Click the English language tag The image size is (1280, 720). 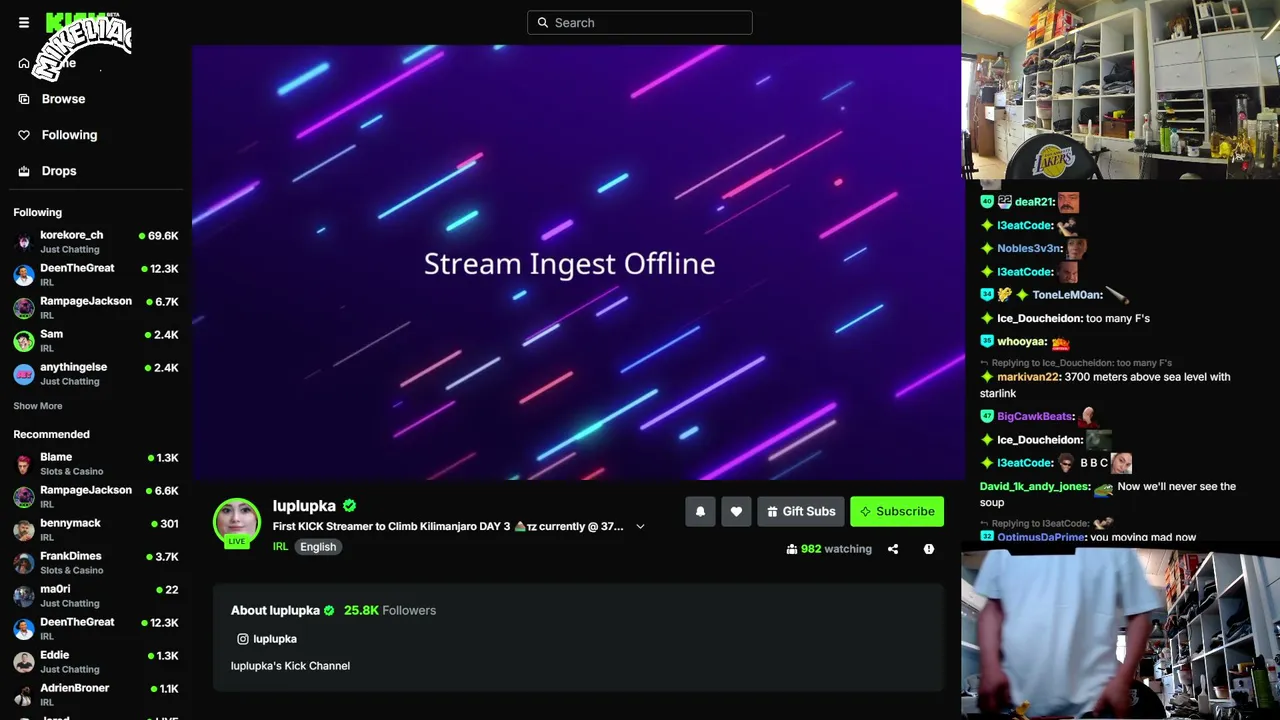318,547
